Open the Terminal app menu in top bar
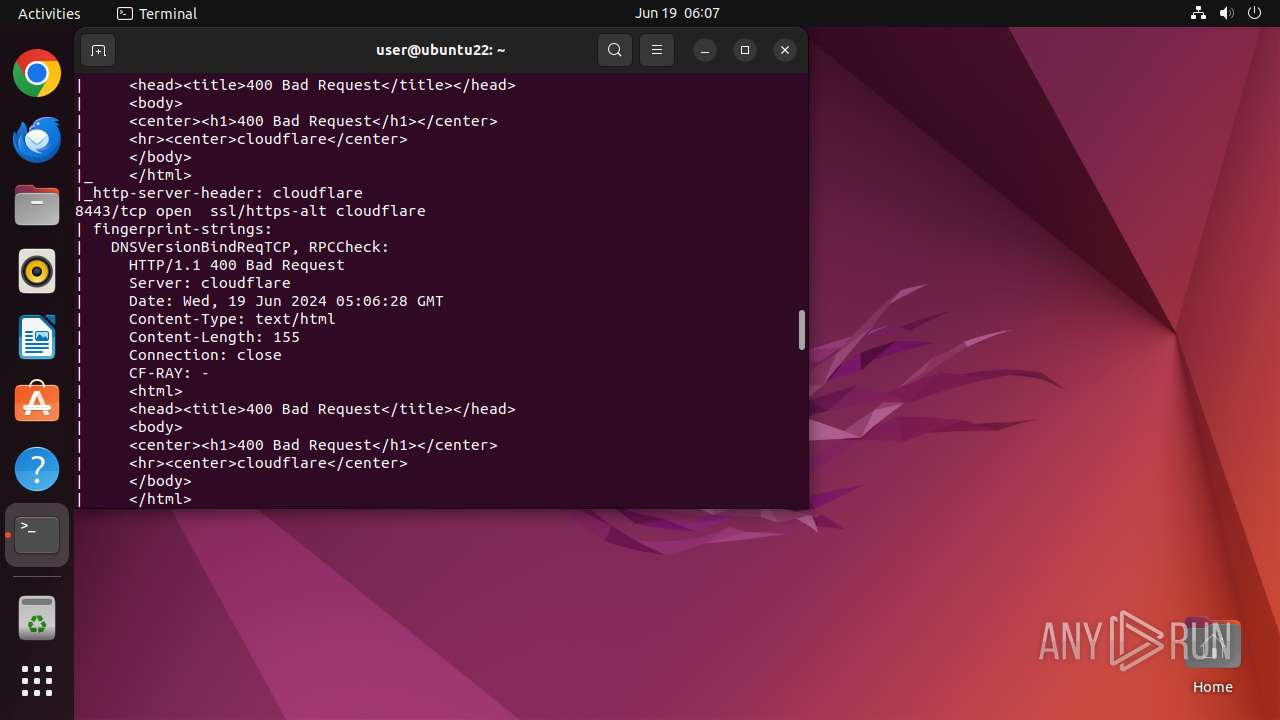Screen dimensions: 1280x720 (157, 13)
